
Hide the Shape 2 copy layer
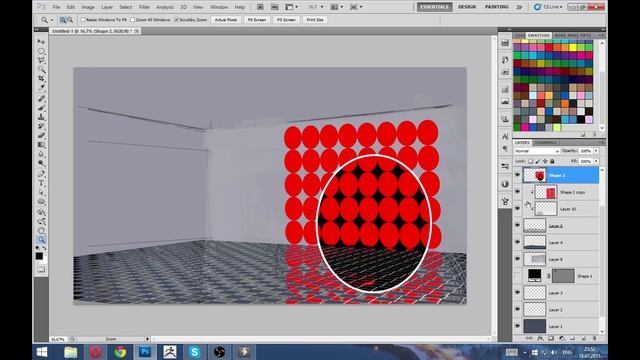(x=518, y=192)
